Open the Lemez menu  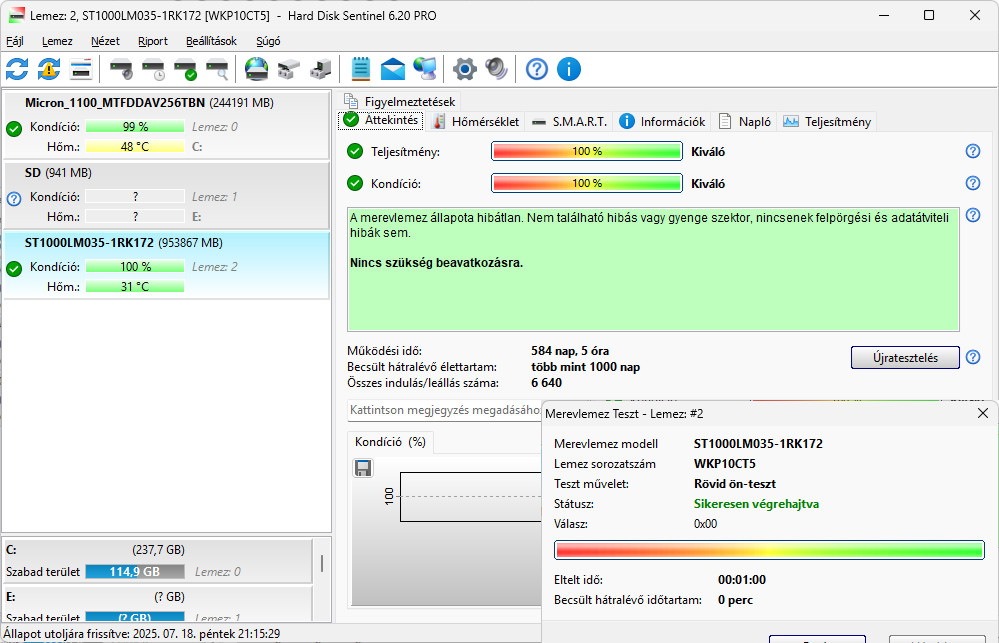[57, 41]
